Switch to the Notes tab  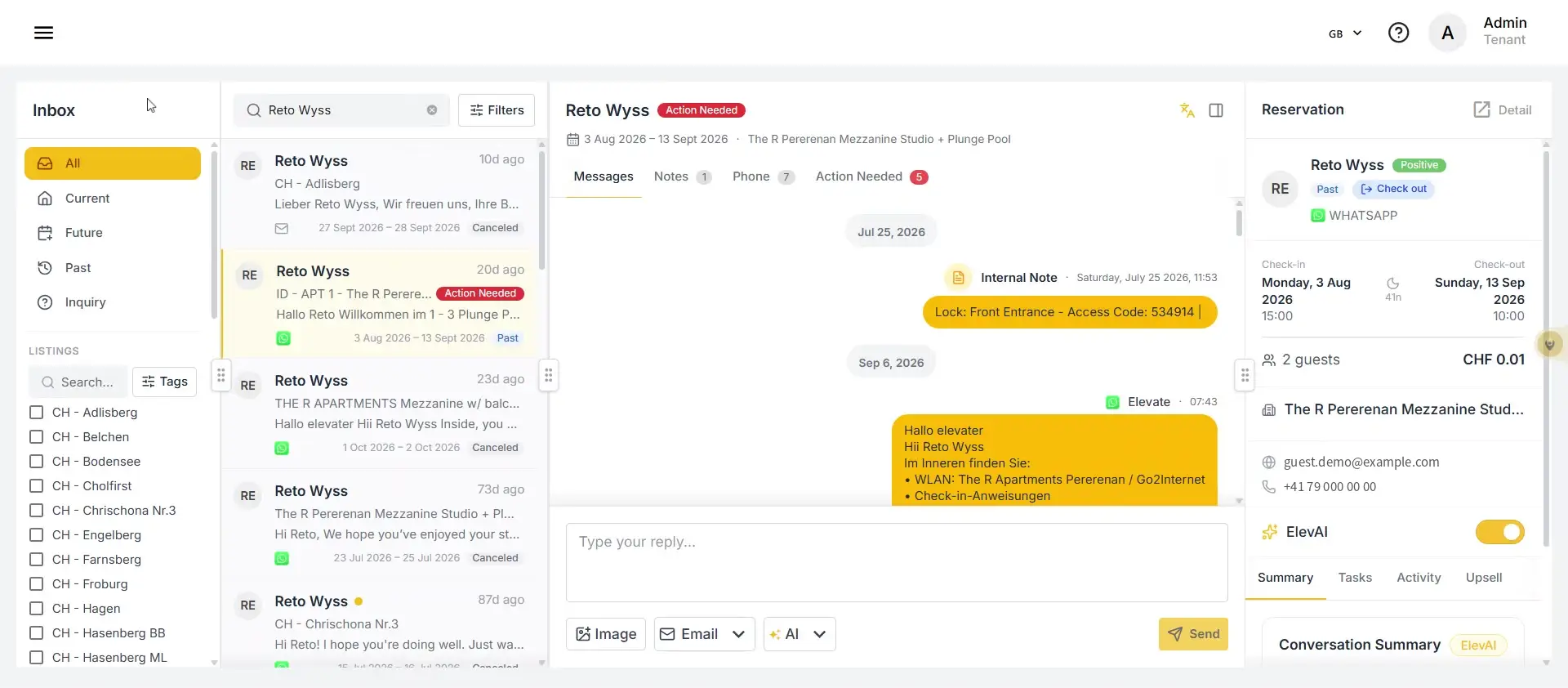coord(683,177)
